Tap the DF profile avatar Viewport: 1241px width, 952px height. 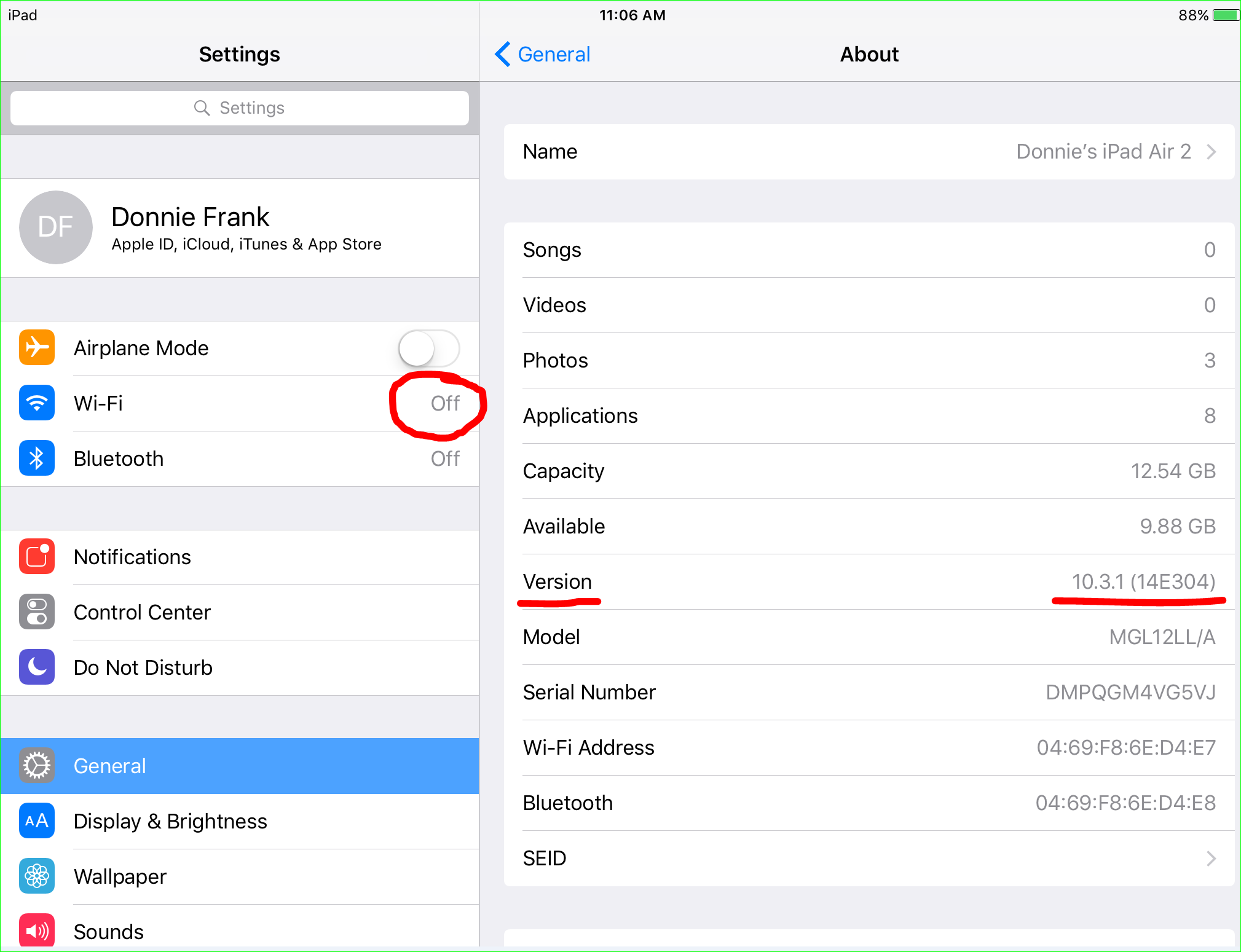click(56, 227)
